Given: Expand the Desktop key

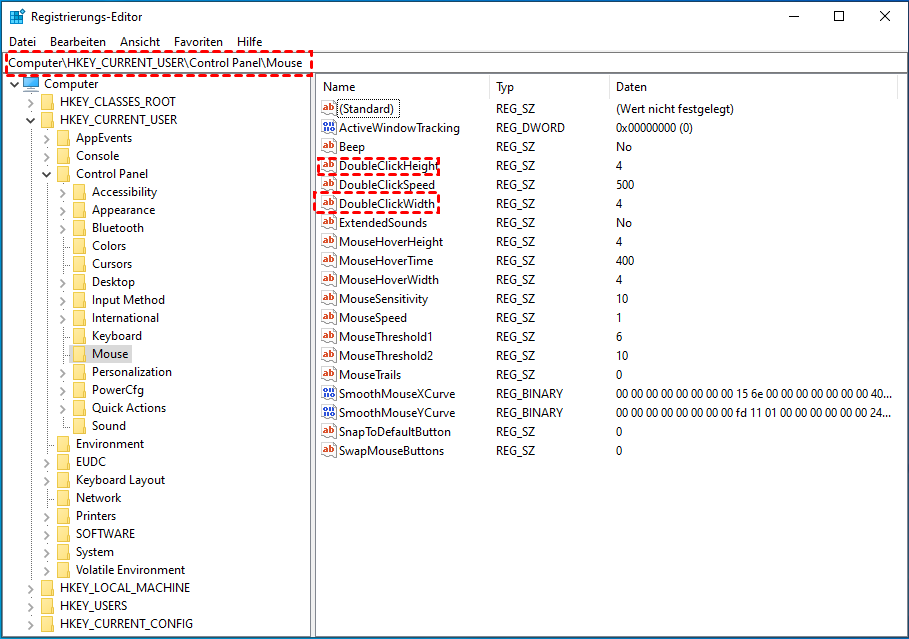Looking at the screenshot, I should (x=63, y=282).
